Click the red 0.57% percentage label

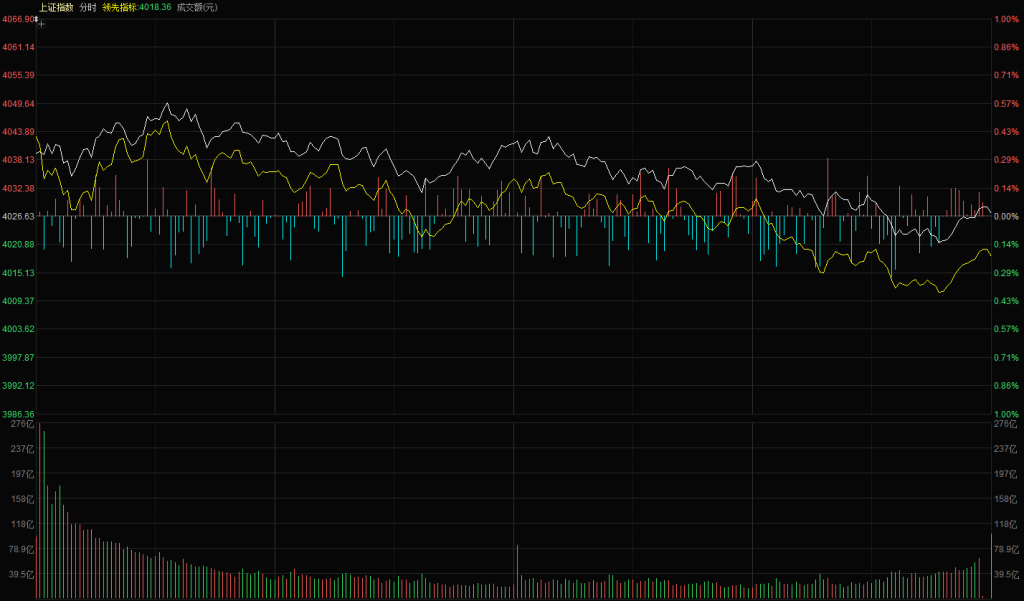tap(1005, 104)
